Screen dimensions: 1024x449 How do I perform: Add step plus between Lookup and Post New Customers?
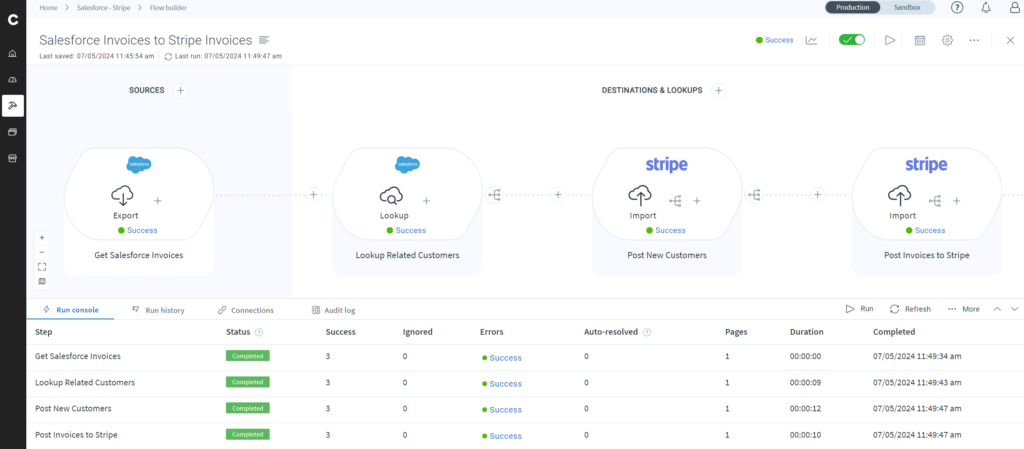pos(558,194)
